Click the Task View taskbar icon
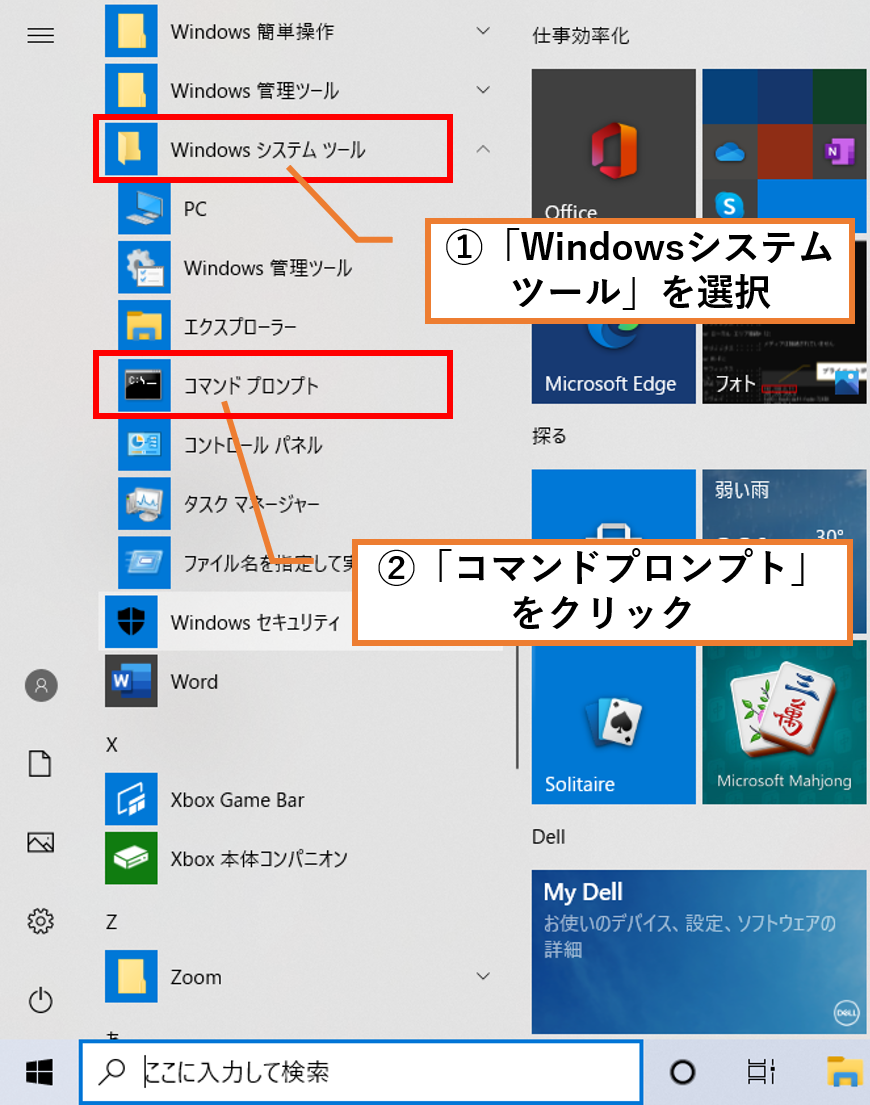This screenshot has height=1105, width=870. pyautogui.click(x=761, y=1073)
